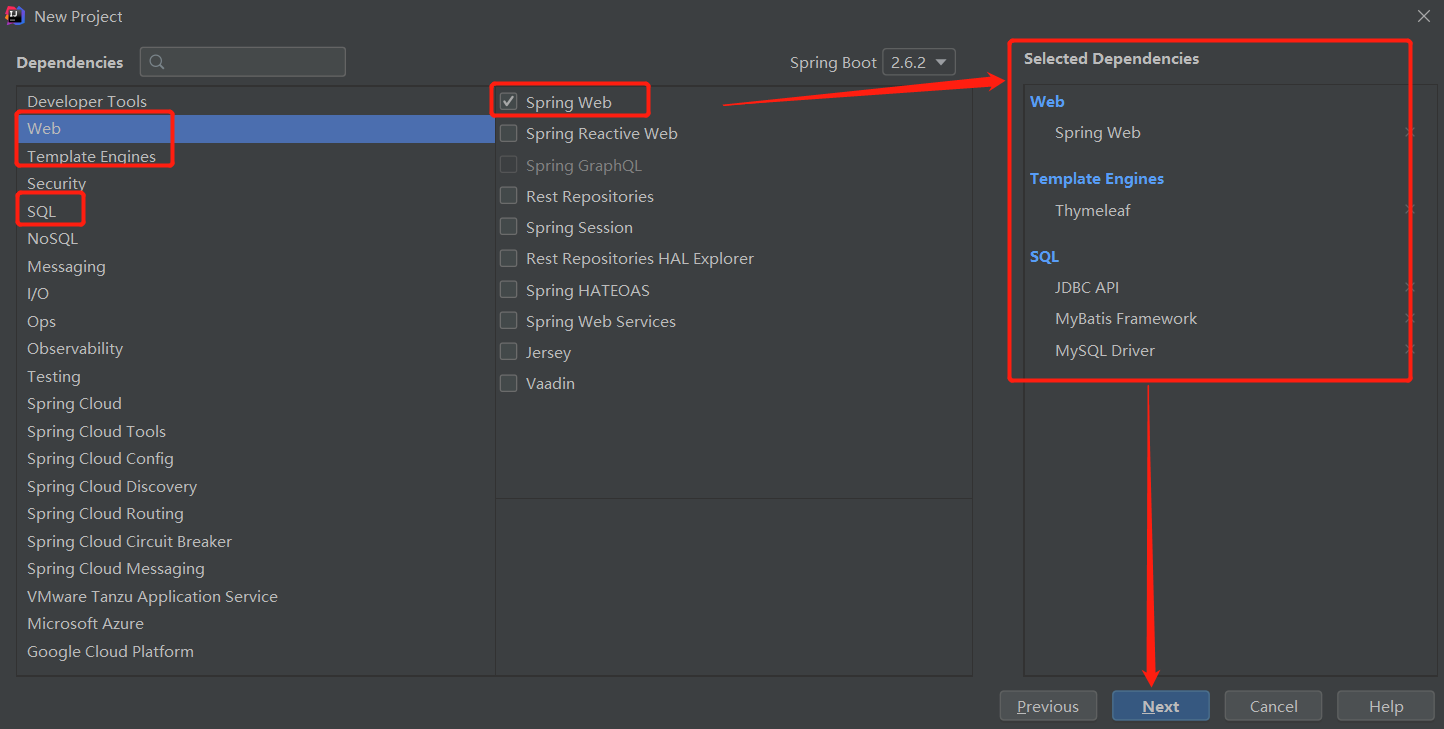Remove MyBatis Framework from Selected Dependencies

1409,319
